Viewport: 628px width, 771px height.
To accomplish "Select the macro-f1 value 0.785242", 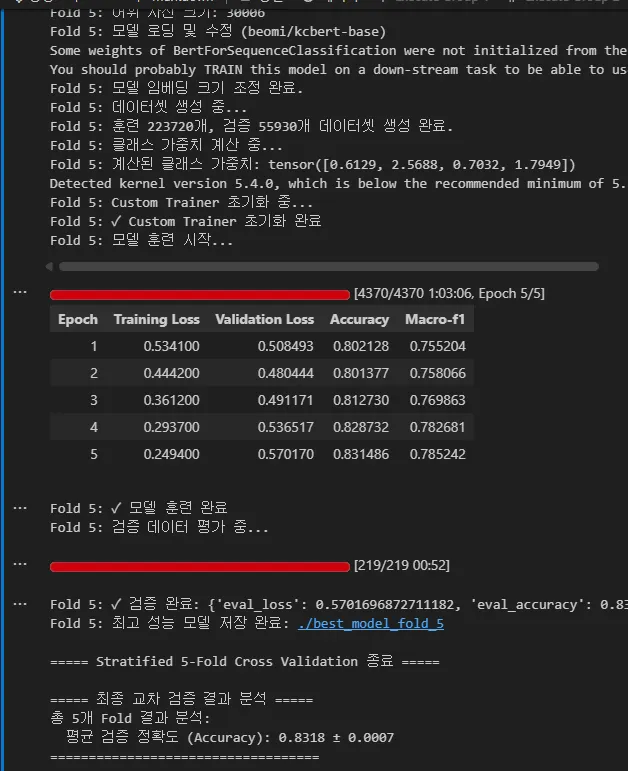I will click(x=438, y=454).
